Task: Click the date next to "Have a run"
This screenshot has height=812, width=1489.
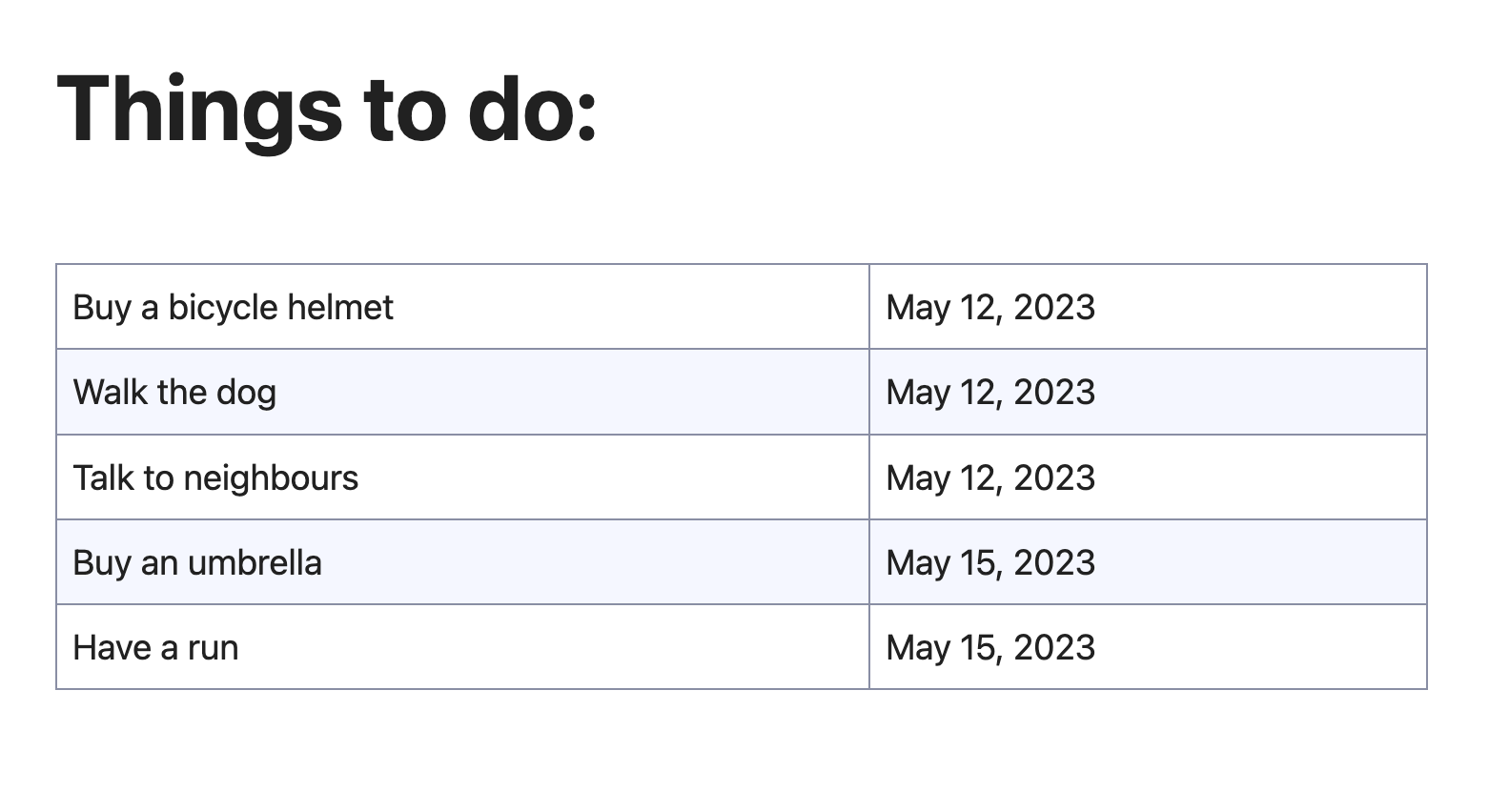Action: [x=990, y=648]
